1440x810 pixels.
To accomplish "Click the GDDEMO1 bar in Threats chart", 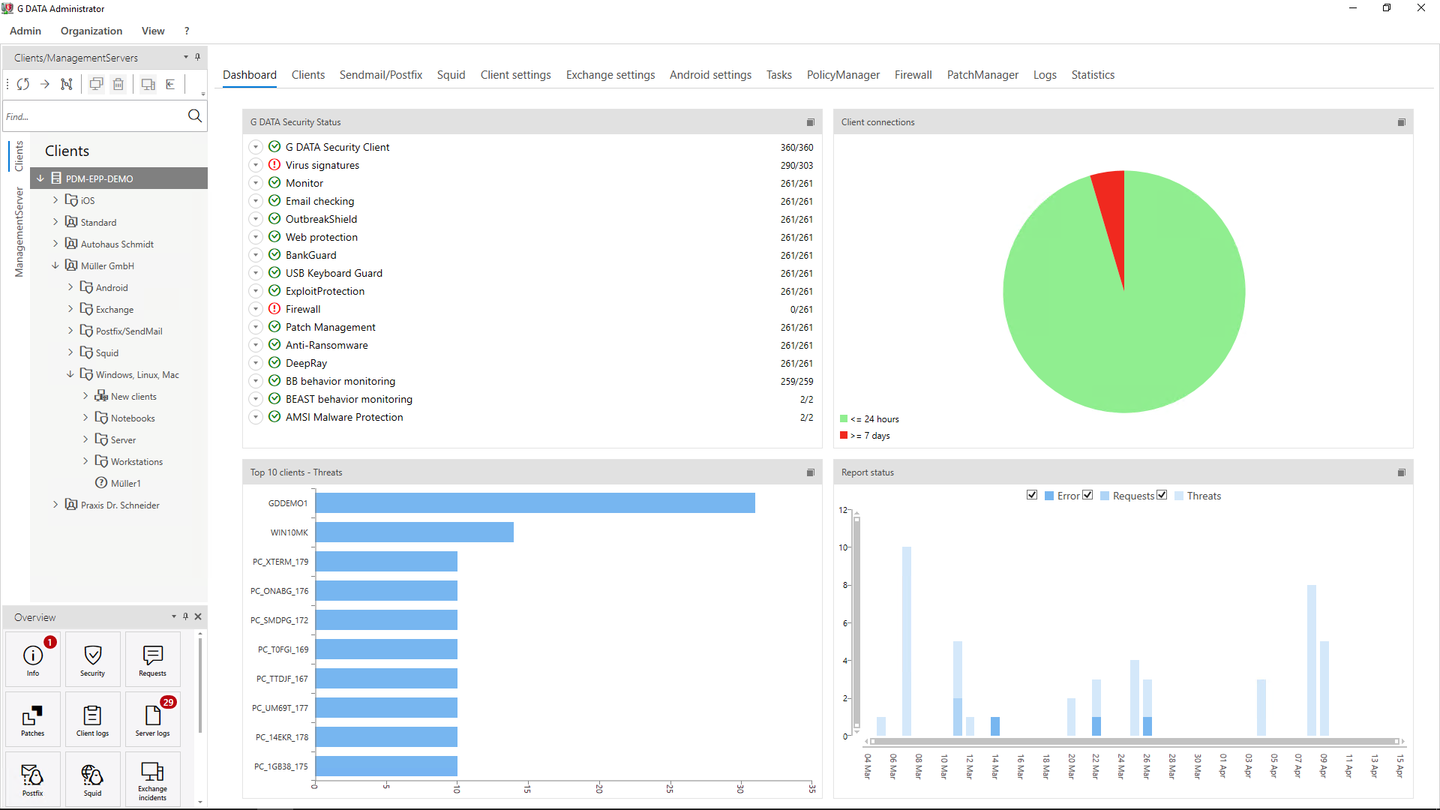I will click(x=535, y=503).
